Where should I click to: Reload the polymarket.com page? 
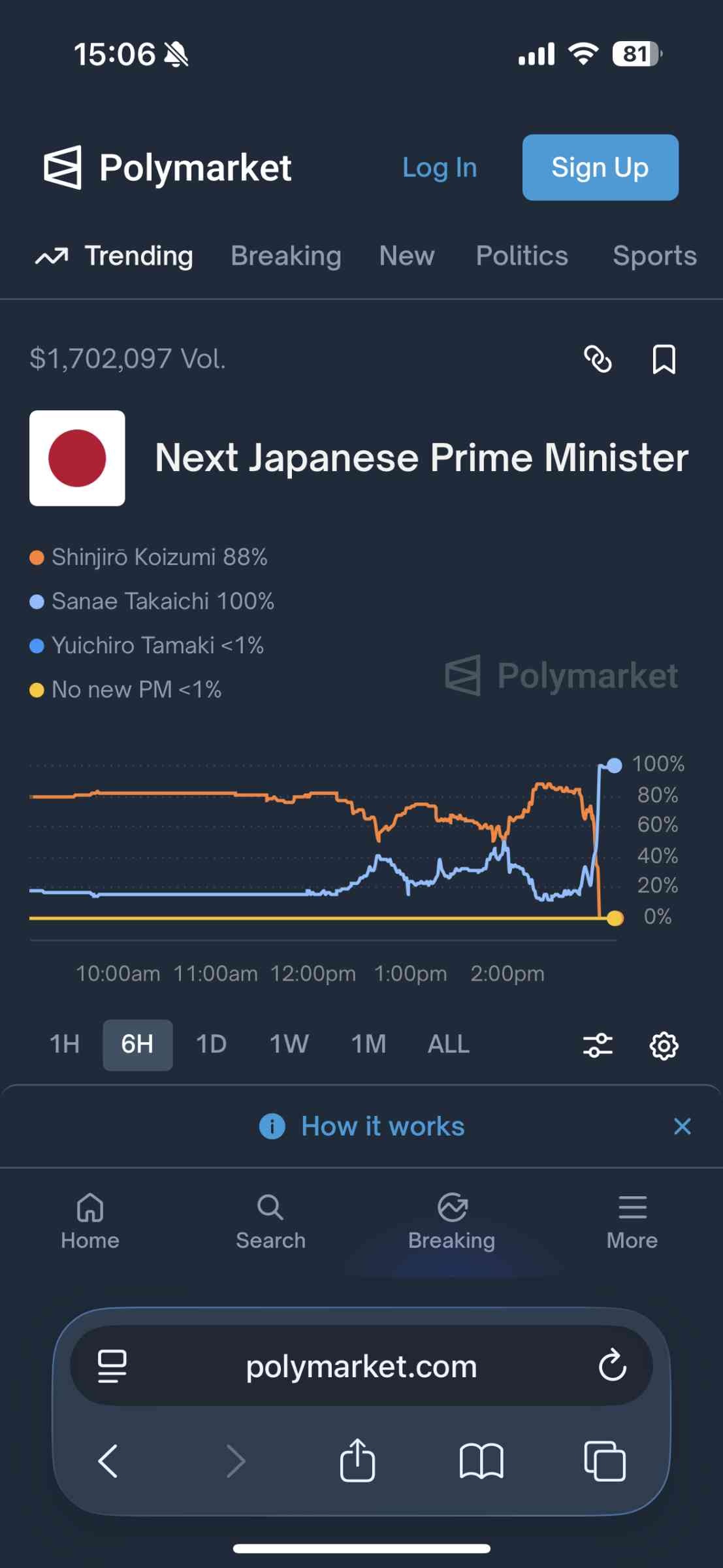612,1365
